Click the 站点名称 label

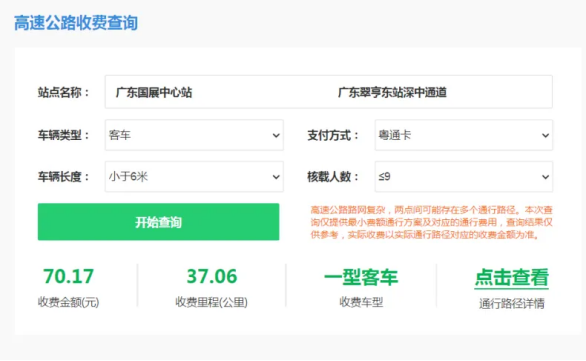[64, 92]
